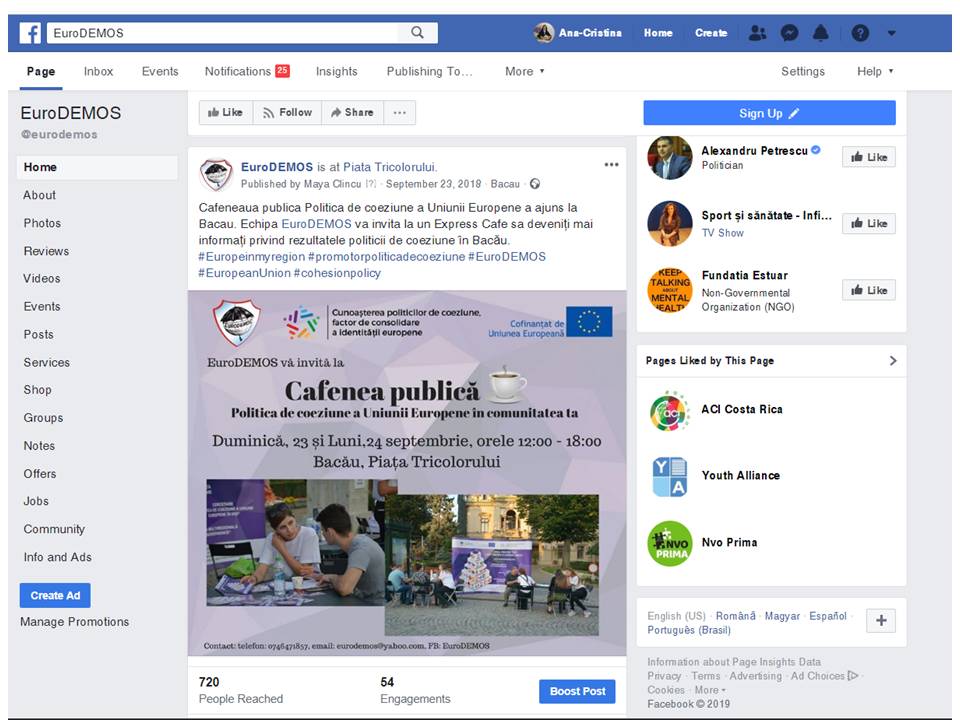Expand the account dropdown arrow in top bar
The height and width of the screenshot is (720, 960).
(x=891, y=33)
